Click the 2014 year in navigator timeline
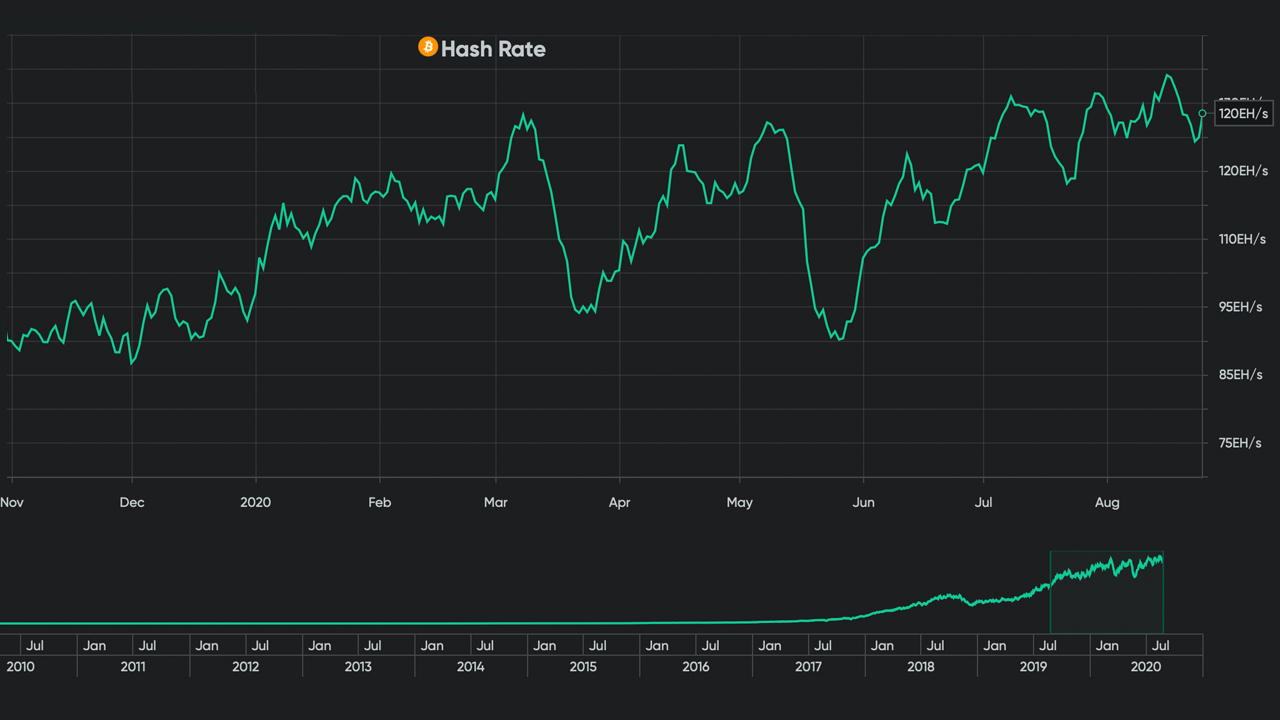The width and height of the screenshot is (1280, 720). point(470,666)
